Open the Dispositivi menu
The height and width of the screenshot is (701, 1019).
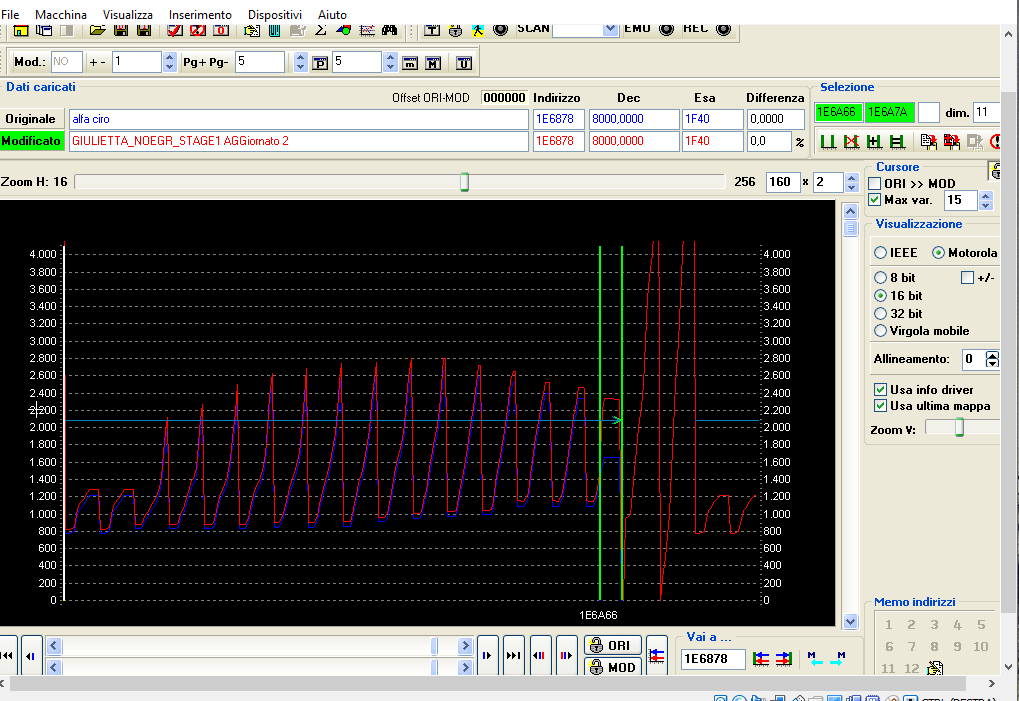[x=275, y=15]
